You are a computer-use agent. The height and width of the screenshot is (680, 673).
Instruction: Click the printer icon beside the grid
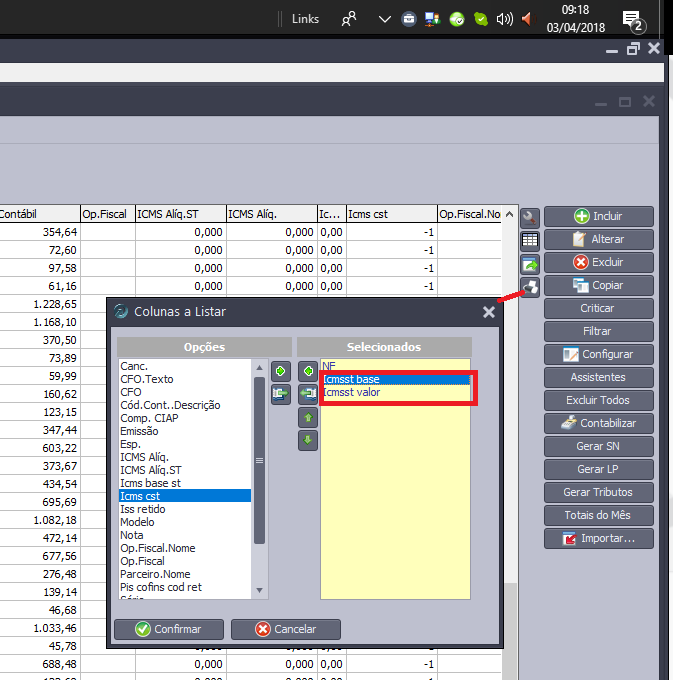pyautogui.click(x=530, y=287)
